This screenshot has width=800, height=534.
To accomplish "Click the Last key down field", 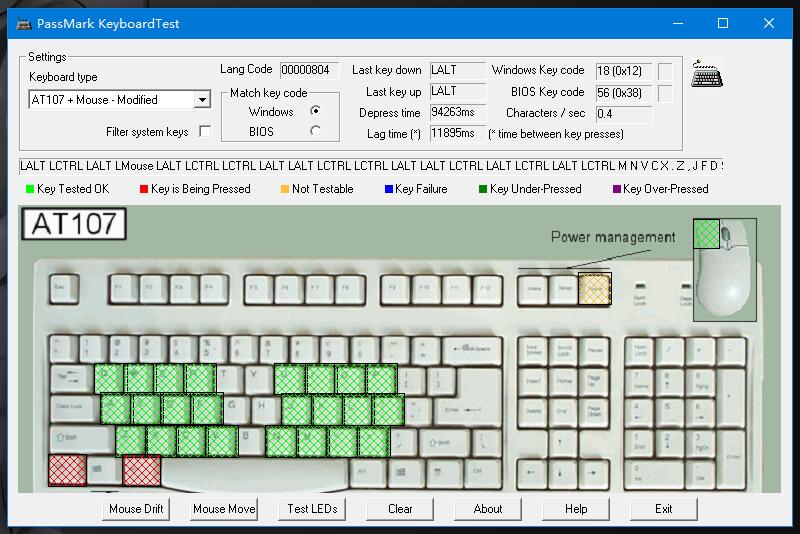I will point(457,70).
